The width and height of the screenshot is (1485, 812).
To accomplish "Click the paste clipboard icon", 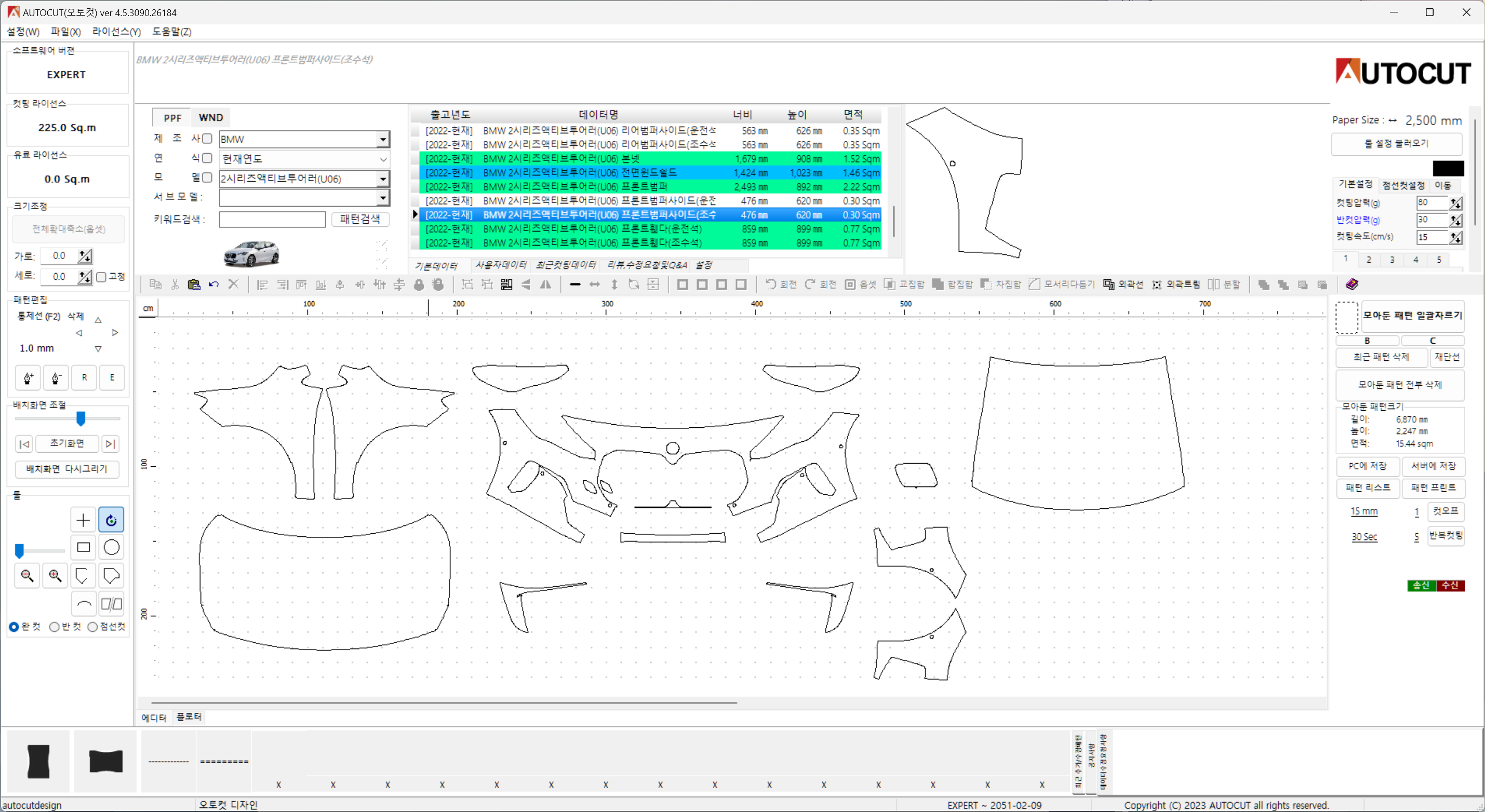I will (194, 284).
